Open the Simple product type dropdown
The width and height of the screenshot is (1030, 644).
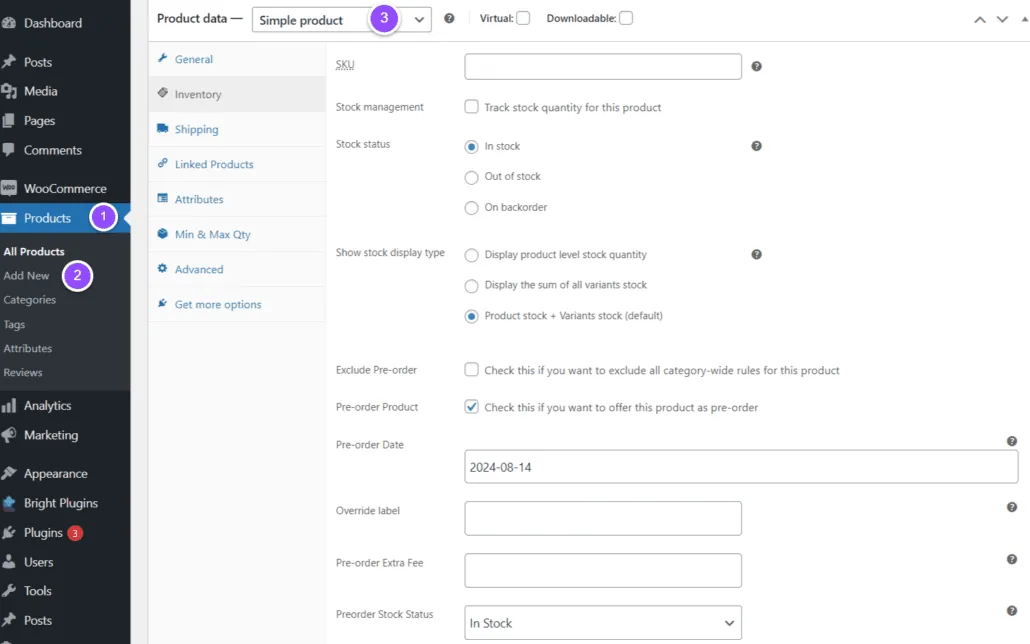[x=342, y=20]
